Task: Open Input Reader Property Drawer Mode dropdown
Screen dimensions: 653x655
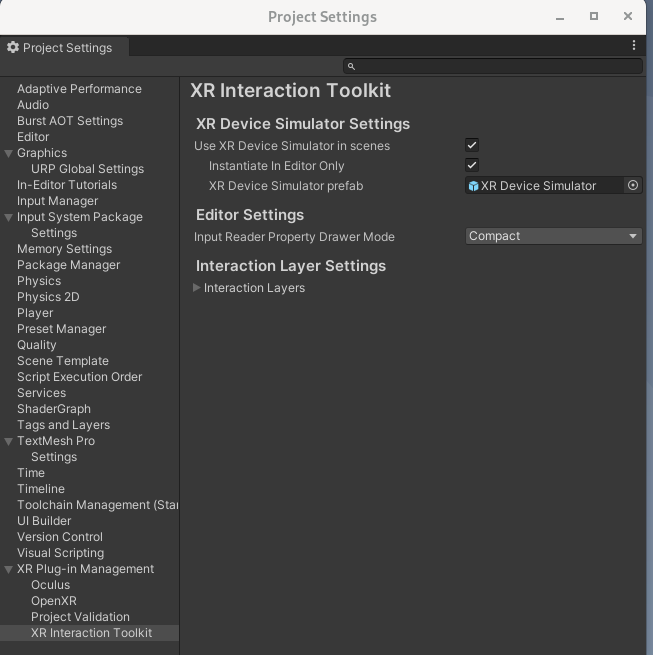Action: pos(553,236)
